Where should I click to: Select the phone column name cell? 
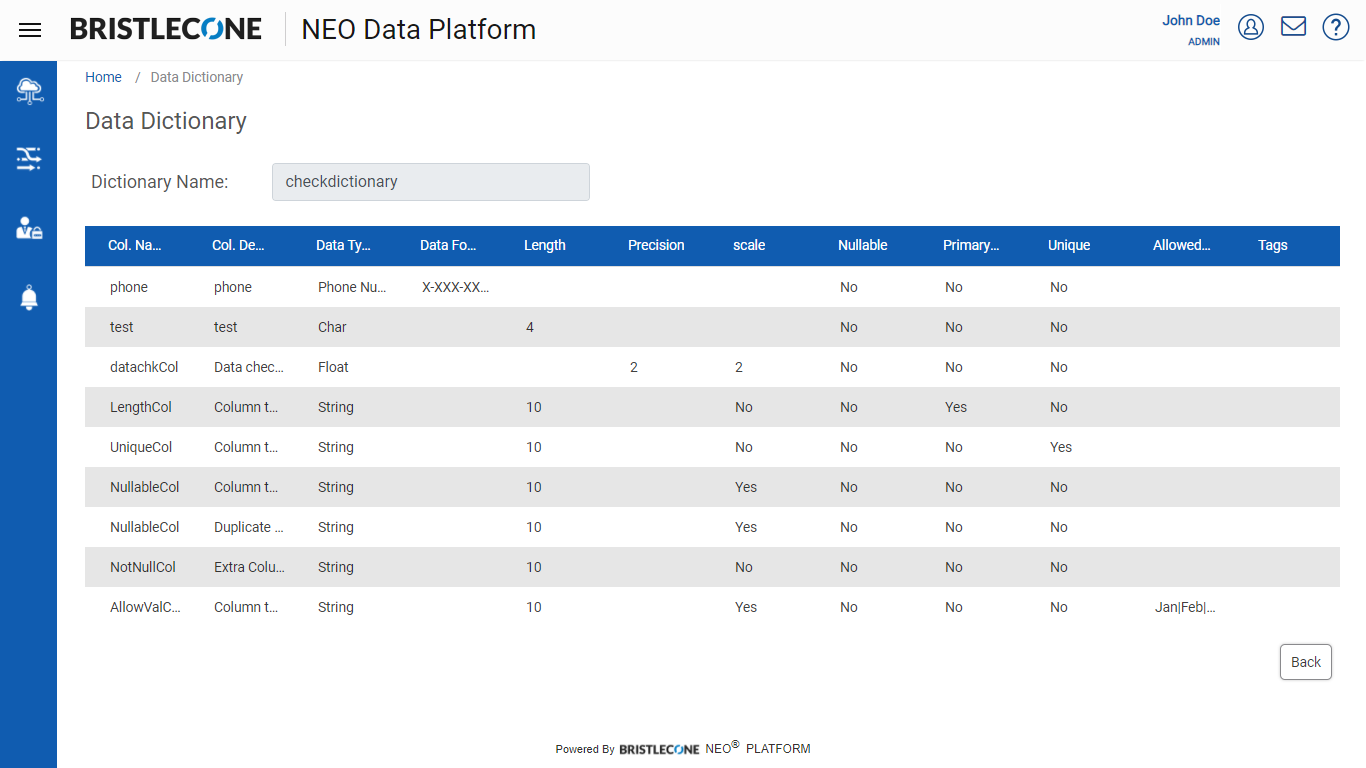tap(129, 287)
